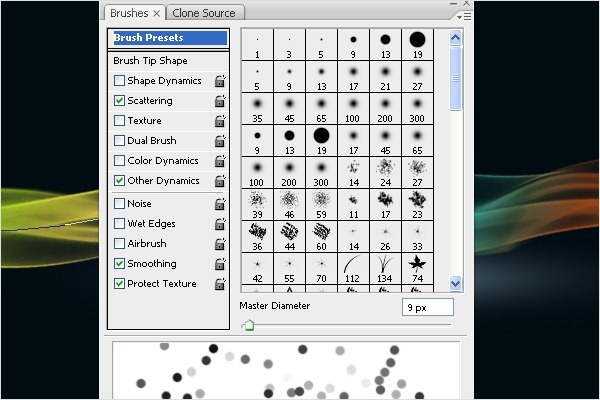The width and height of the screenshot is (600, 400).
Task: Click the Master Diameter value field
Action: (428, 307)
